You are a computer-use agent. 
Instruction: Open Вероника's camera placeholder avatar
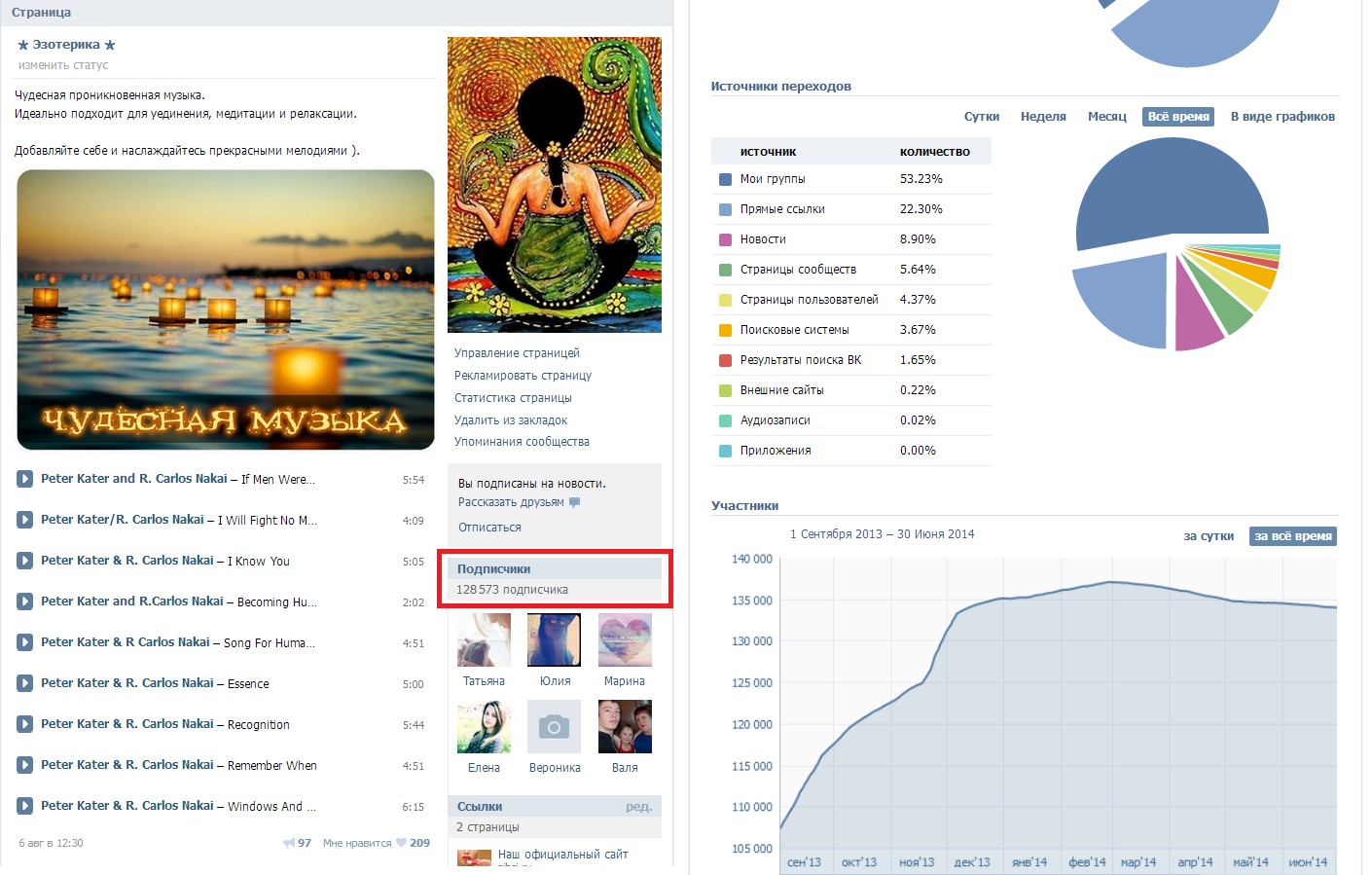pyautogui.click(x=554, y=727)
